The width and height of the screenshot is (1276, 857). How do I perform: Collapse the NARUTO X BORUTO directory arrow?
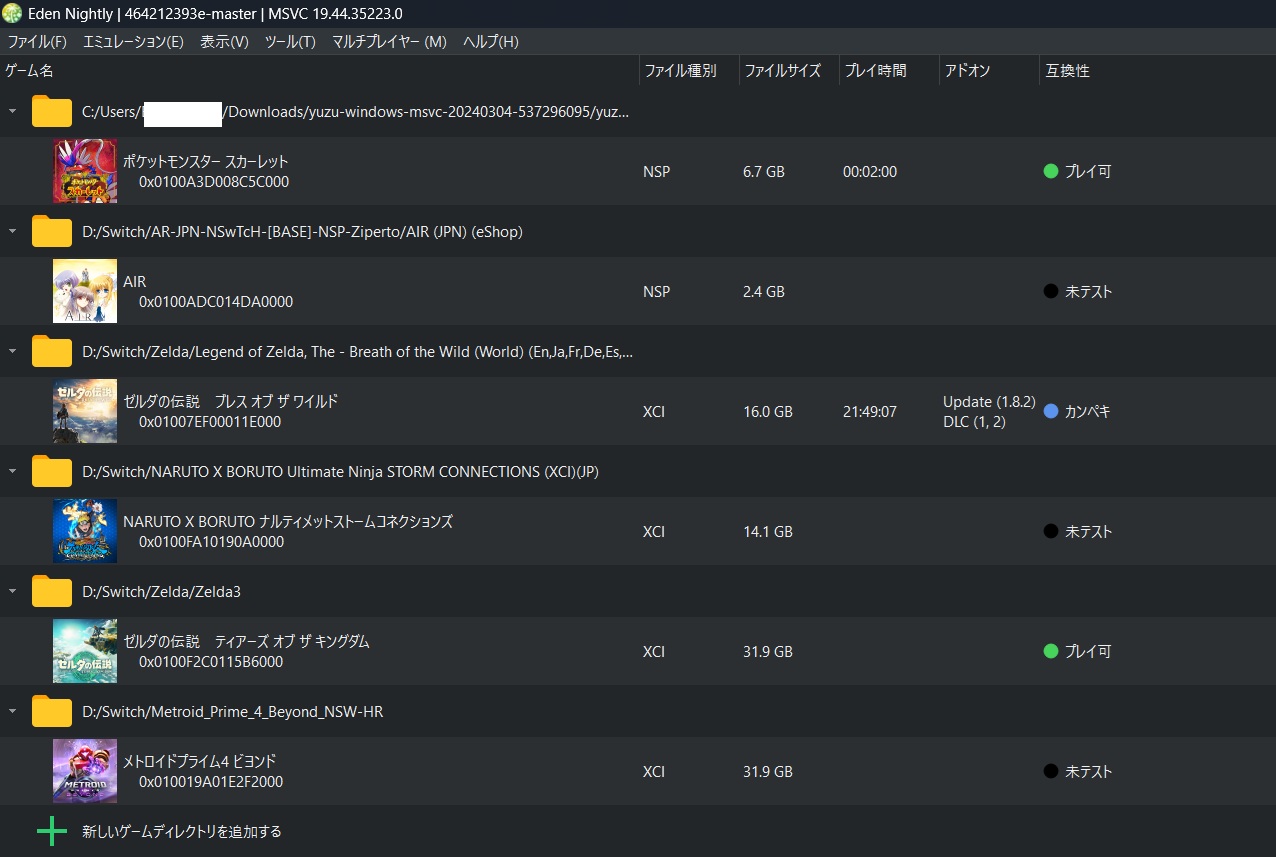click(12, 471)
